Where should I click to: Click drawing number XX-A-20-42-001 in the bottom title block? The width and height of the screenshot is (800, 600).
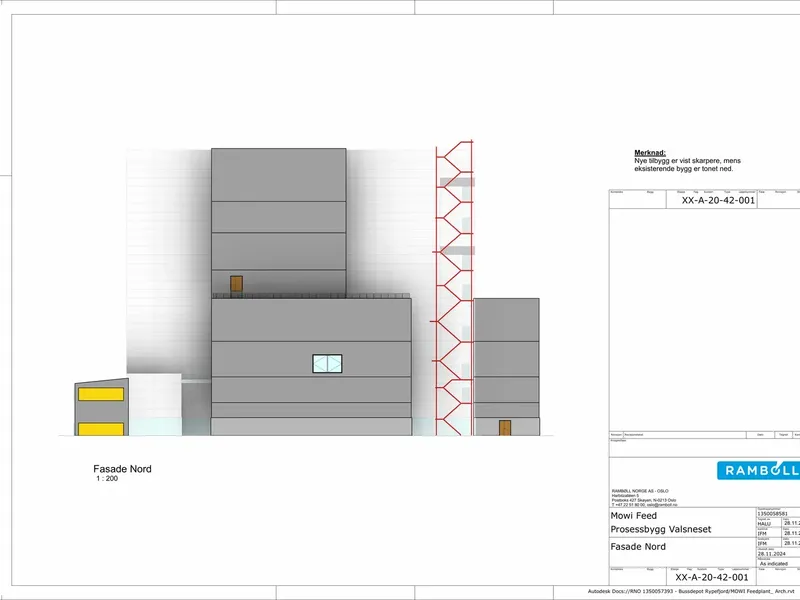712,578
